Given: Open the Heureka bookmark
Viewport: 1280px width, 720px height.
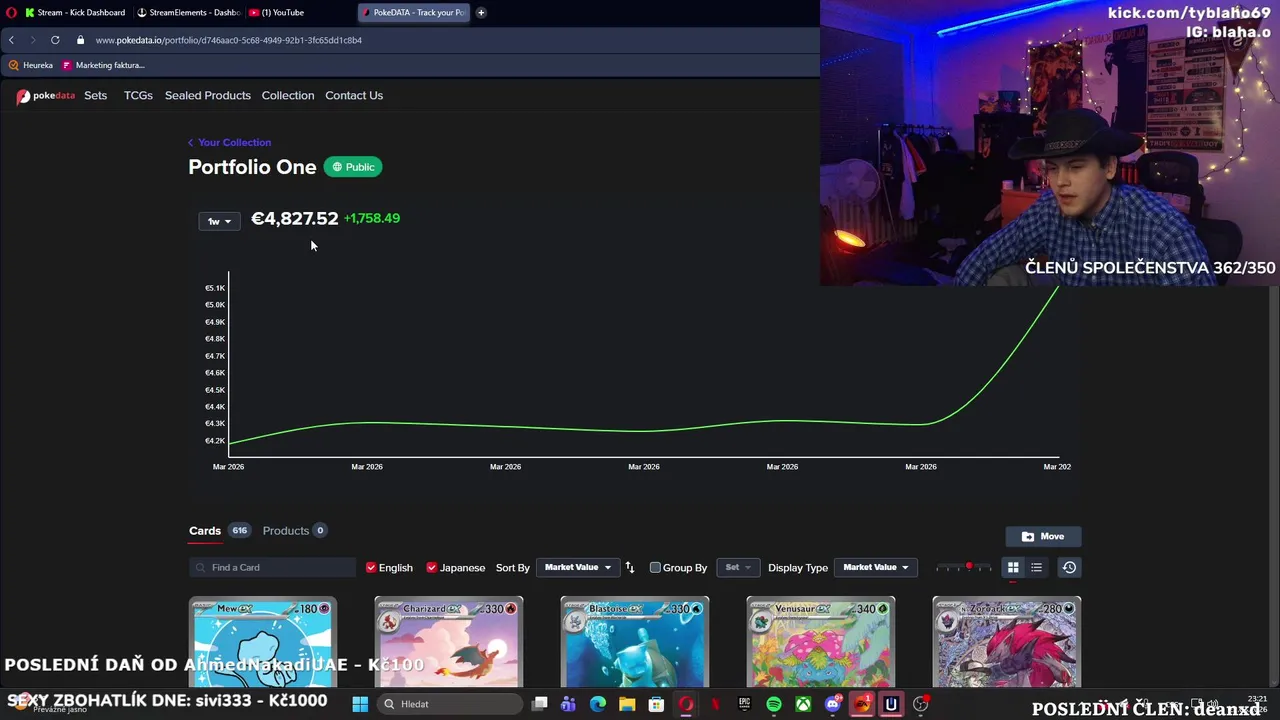Looking at the screenshot, I should 31,65.
